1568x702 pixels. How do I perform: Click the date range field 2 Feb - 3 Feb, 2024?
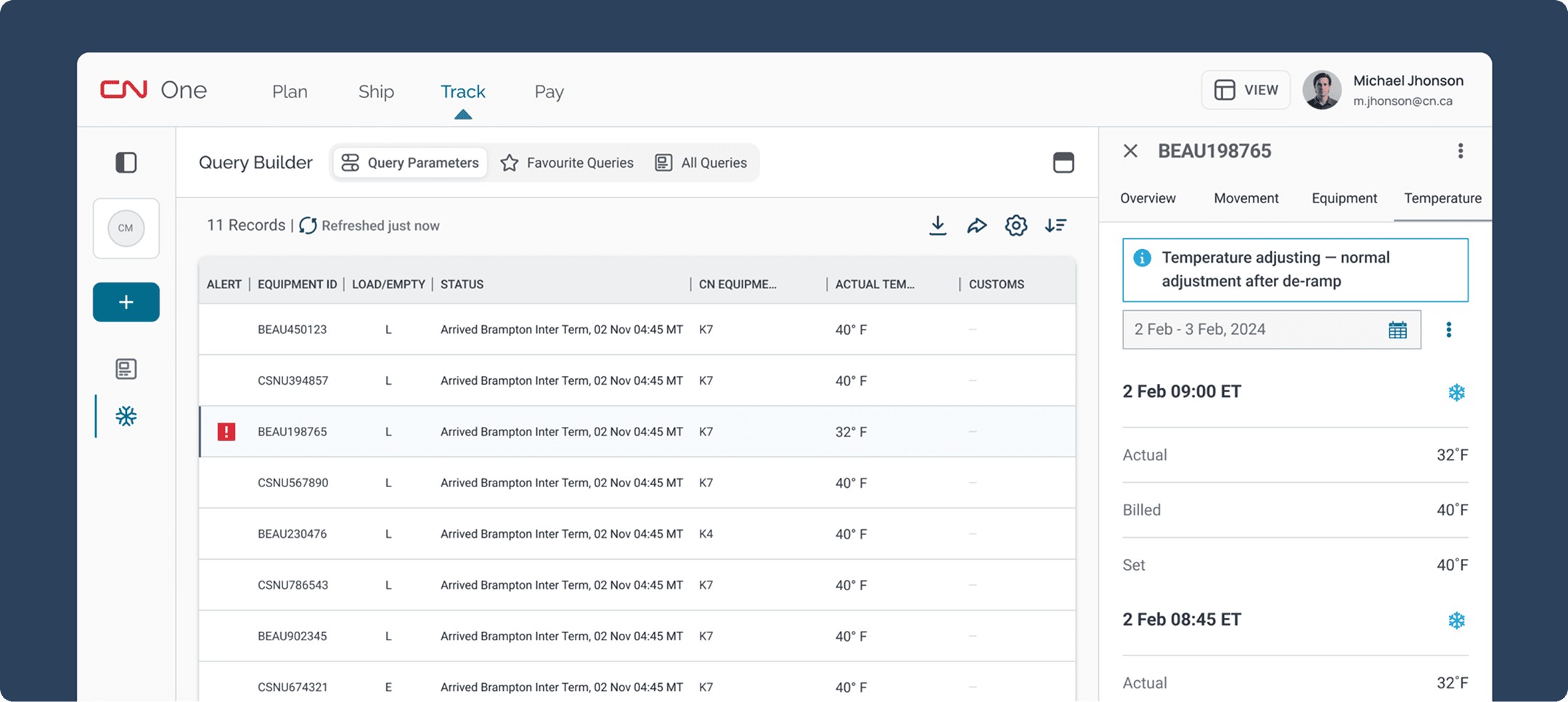pyautogui.click(x=1271, y=330)
